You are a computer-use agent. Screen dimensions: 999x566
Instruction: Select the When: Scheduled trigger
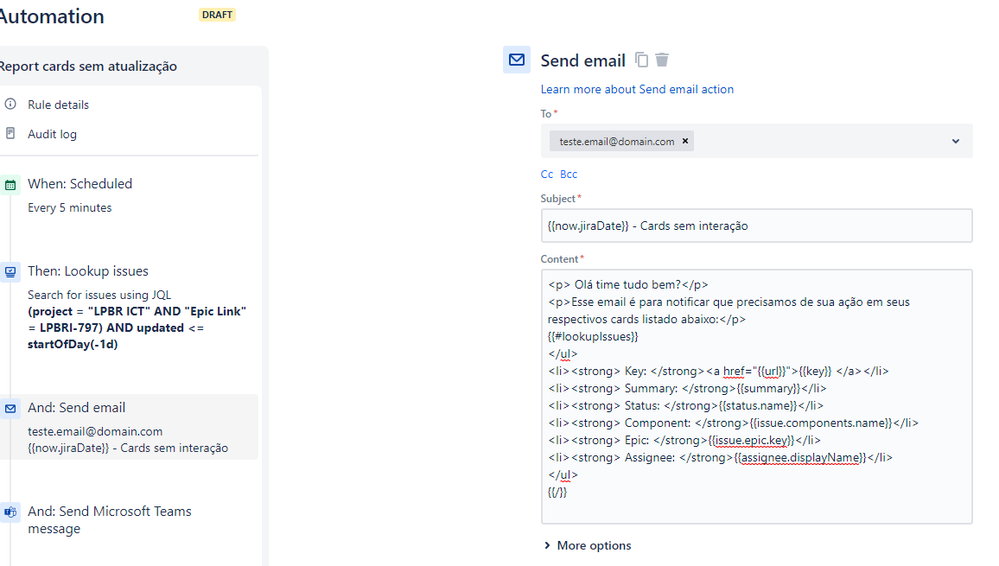pyautogui.click(x=80, y=184)
